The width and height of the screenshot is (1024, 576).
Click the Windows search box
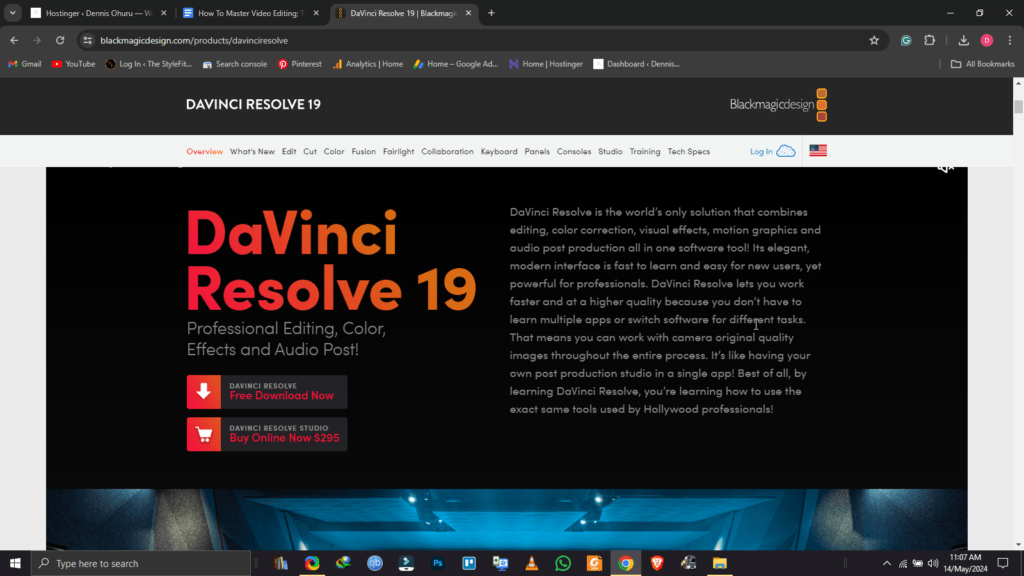[x=141, y=563]
